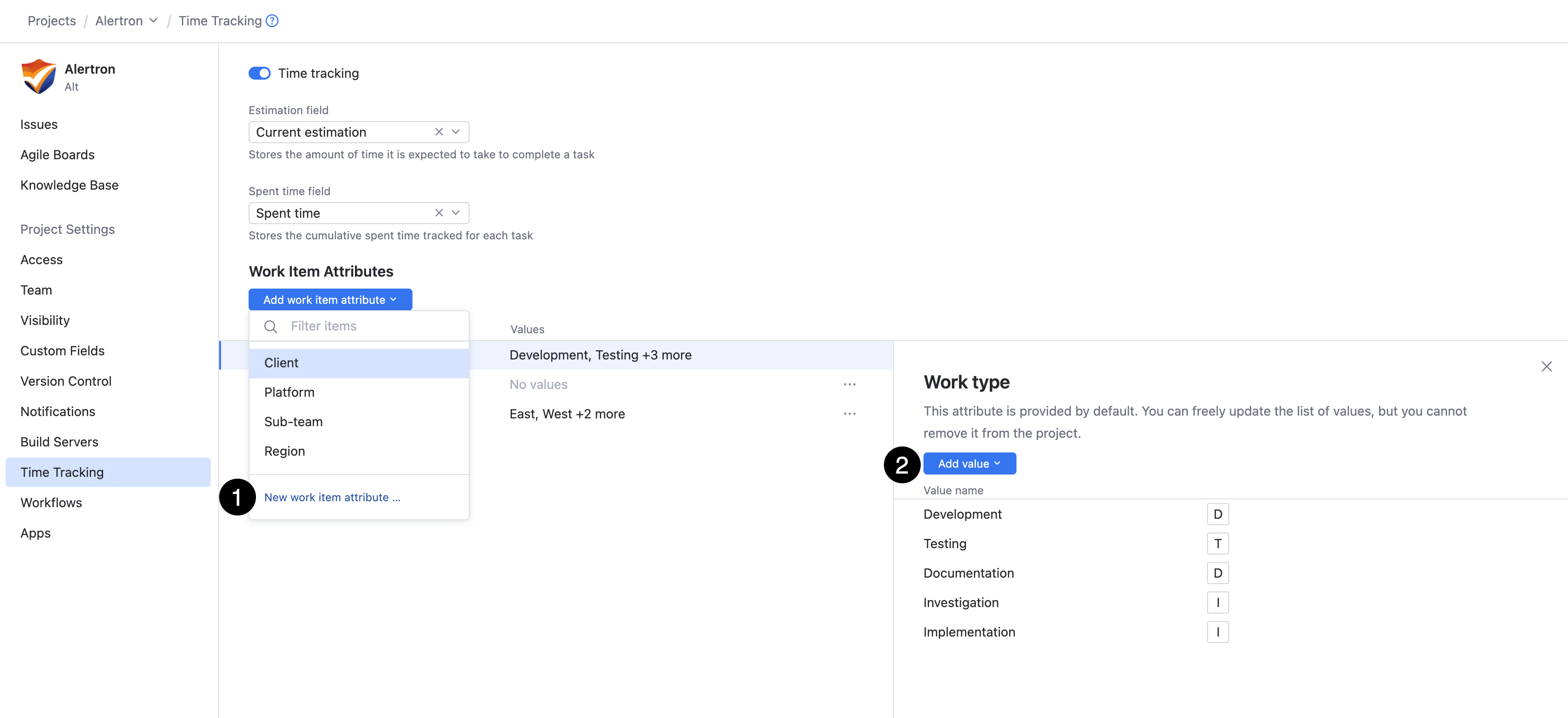Open Agile Boards from the sidebar

pyautogui.click(x=57, y=154)
